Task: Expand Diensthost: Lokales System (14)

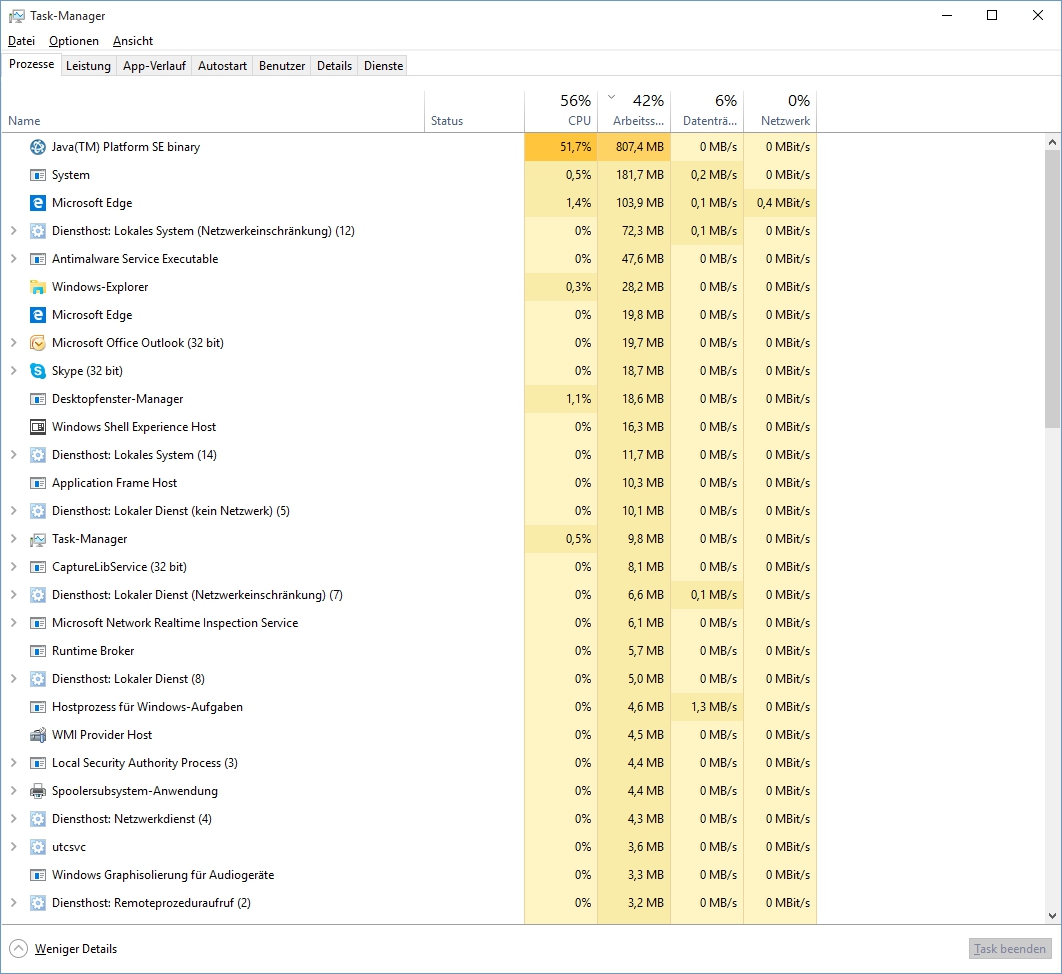Action: tap(14, 455)
